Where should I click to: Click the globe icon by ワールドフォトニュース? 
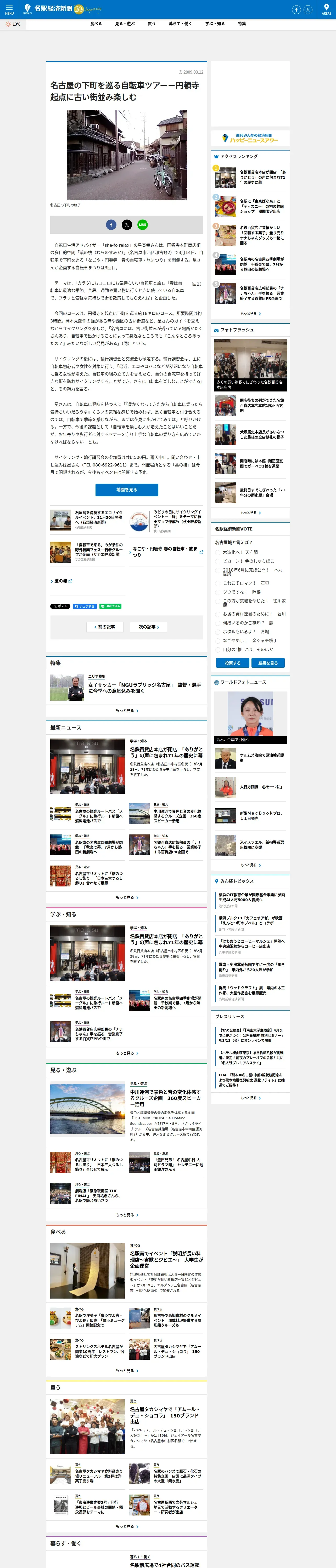(x=216, y=682)
